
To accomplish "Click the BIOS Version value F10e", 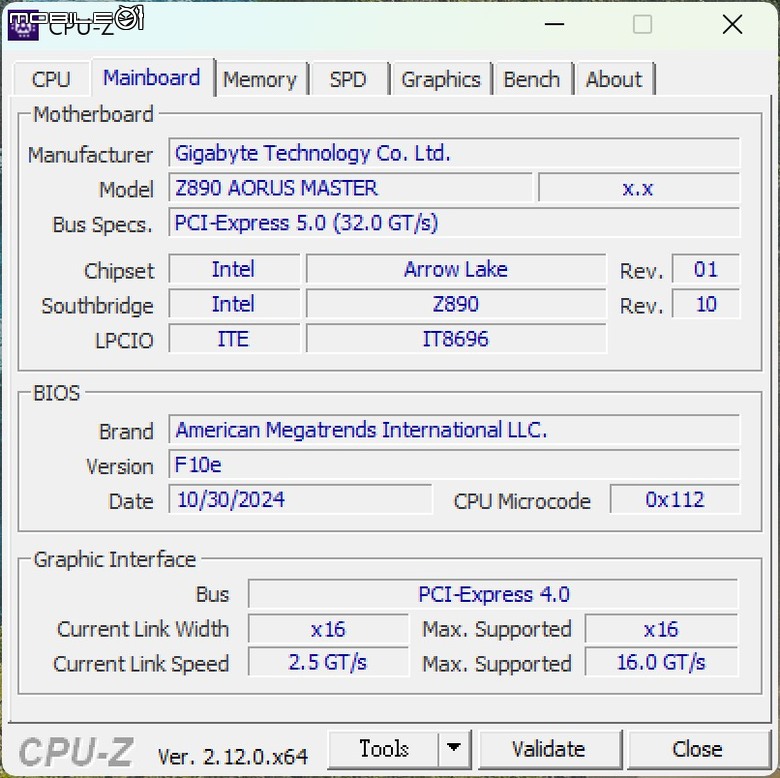I will click(x=454, y=465).
